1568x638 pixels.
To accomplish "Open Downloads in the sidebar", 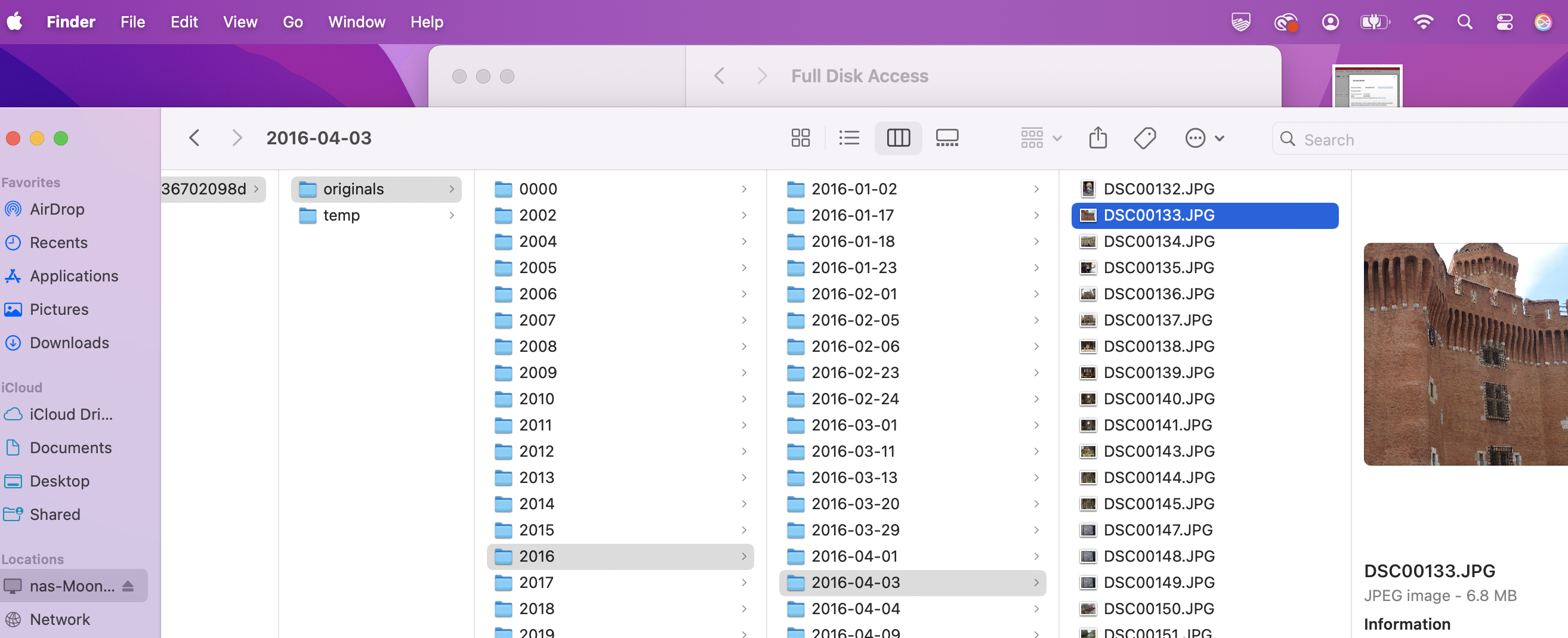I will tap(69, 342).
